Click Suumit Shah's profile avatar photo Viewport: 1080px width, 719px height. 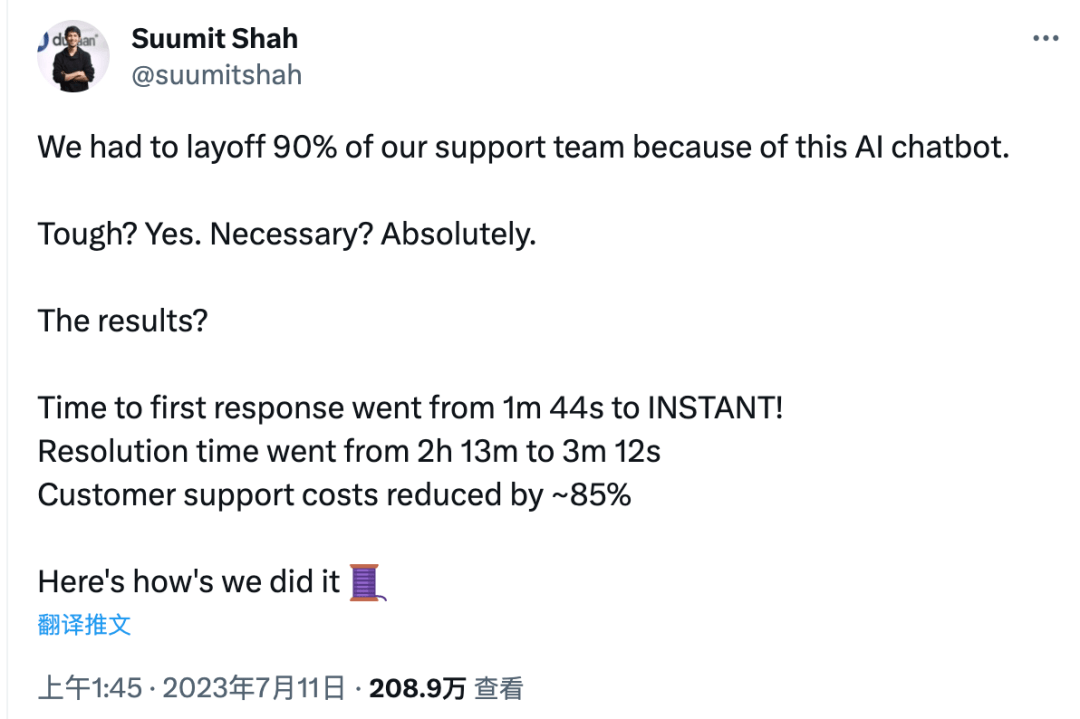pos(73,56)
